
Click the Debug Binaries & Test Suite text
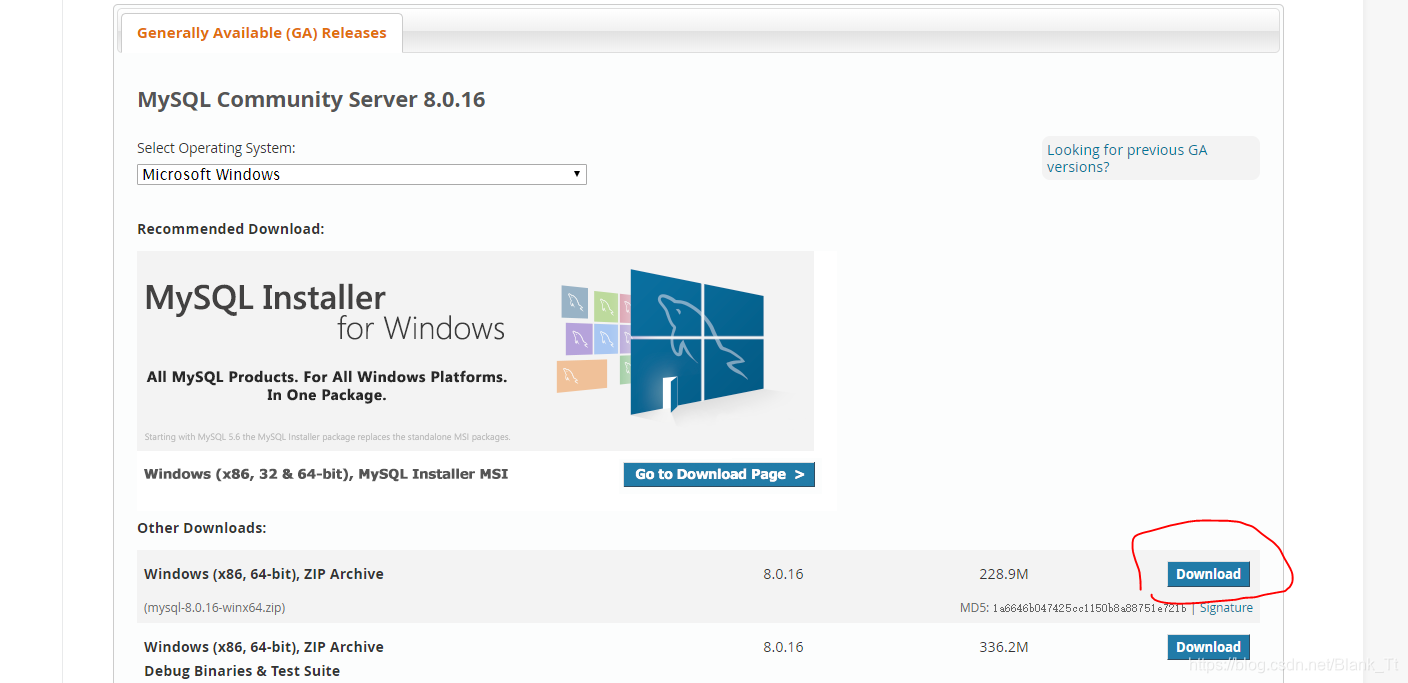(x=242, y=671)
